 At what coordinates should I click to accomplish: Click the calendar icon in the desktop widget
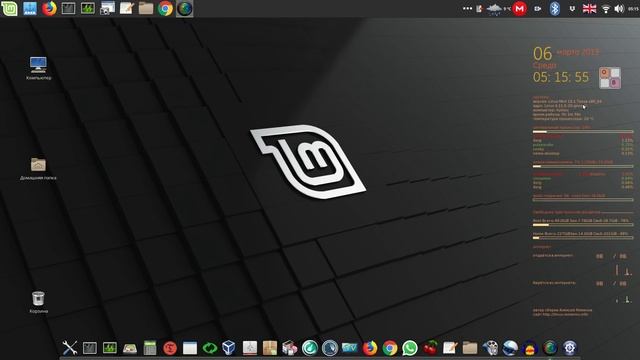(610, 78)
